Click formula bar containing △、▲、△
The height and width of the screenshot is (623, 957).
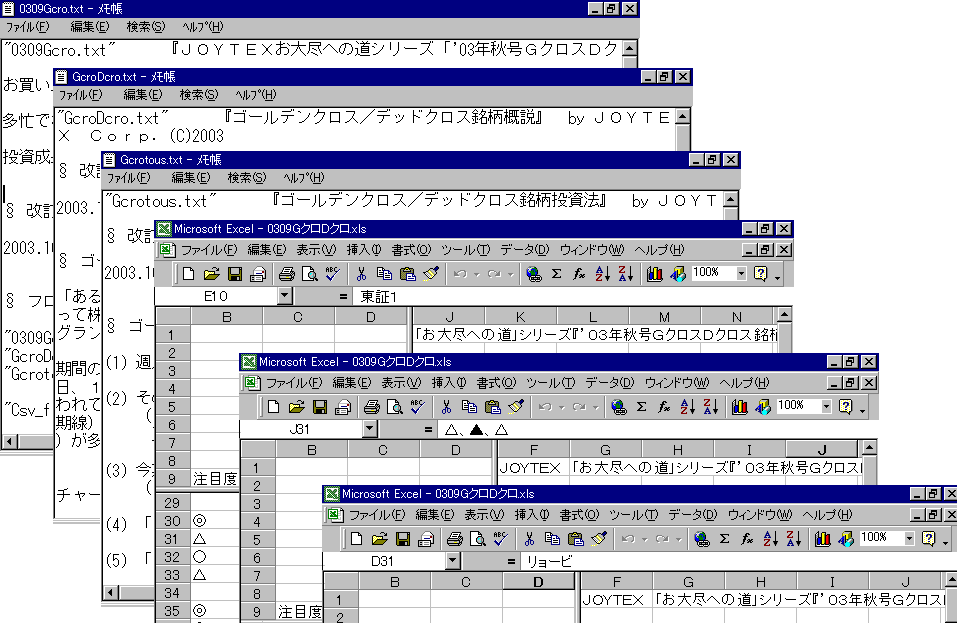tap(656, 430)
